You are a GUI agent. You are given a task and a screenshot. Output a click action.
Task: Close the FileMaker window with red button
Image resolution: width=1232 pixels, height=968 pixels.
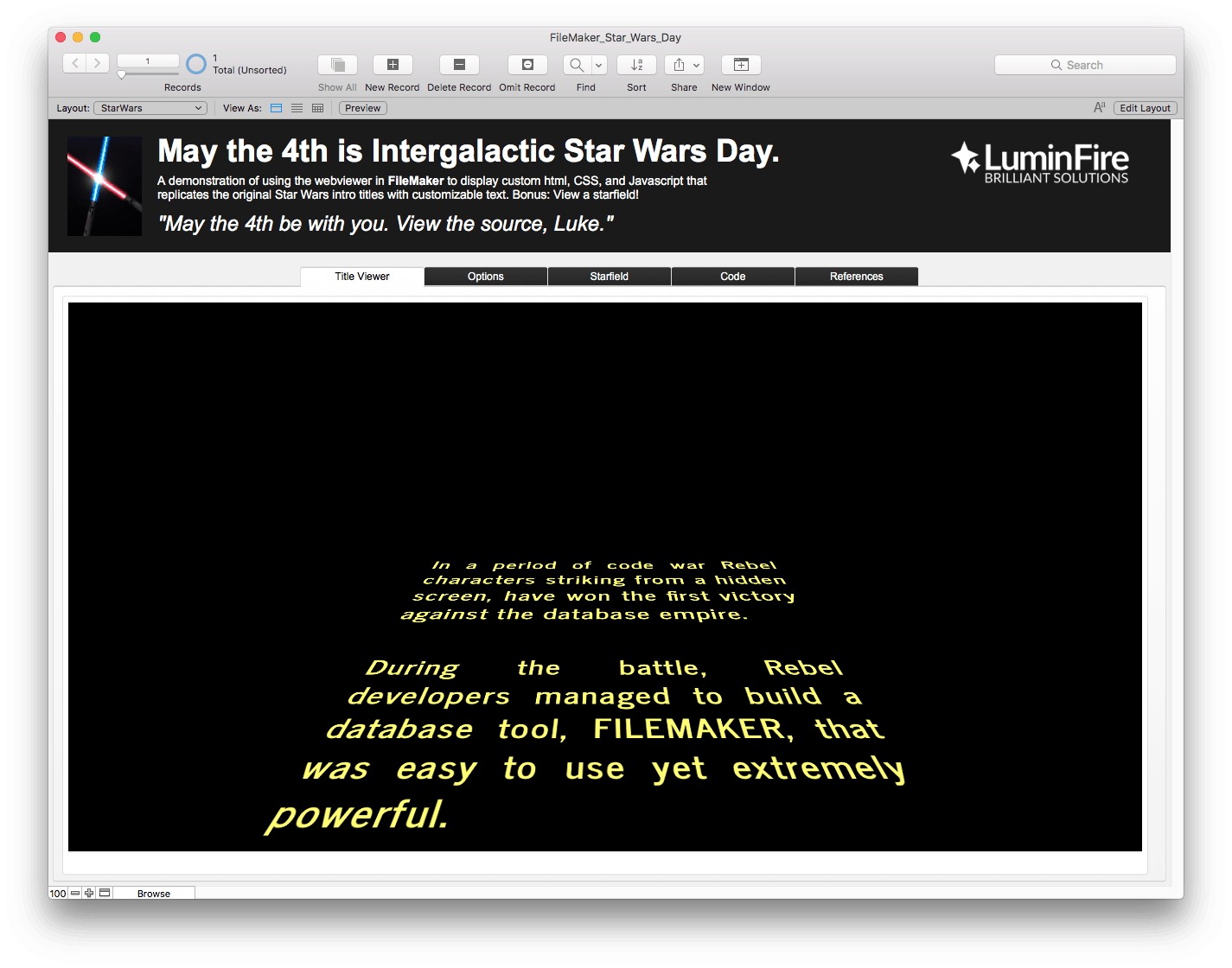[61, 37]
